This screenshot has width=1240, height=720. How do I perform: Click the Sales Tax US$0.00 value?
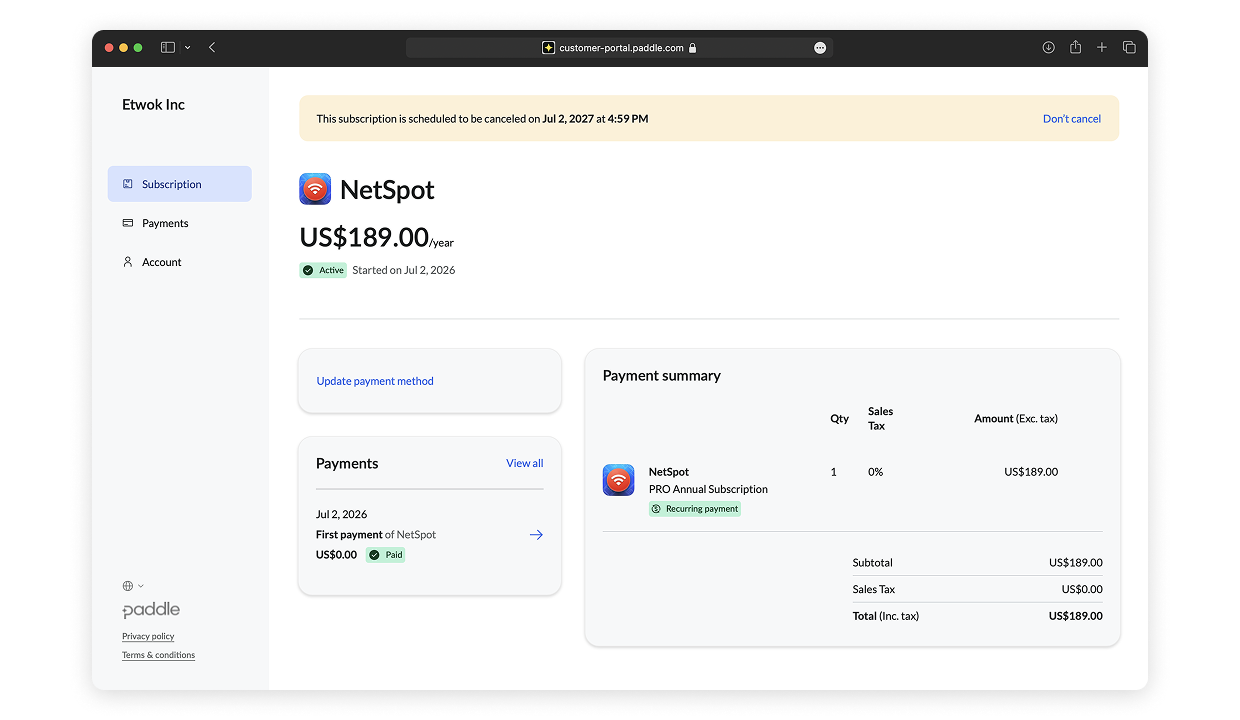(x=1082, y=589)
